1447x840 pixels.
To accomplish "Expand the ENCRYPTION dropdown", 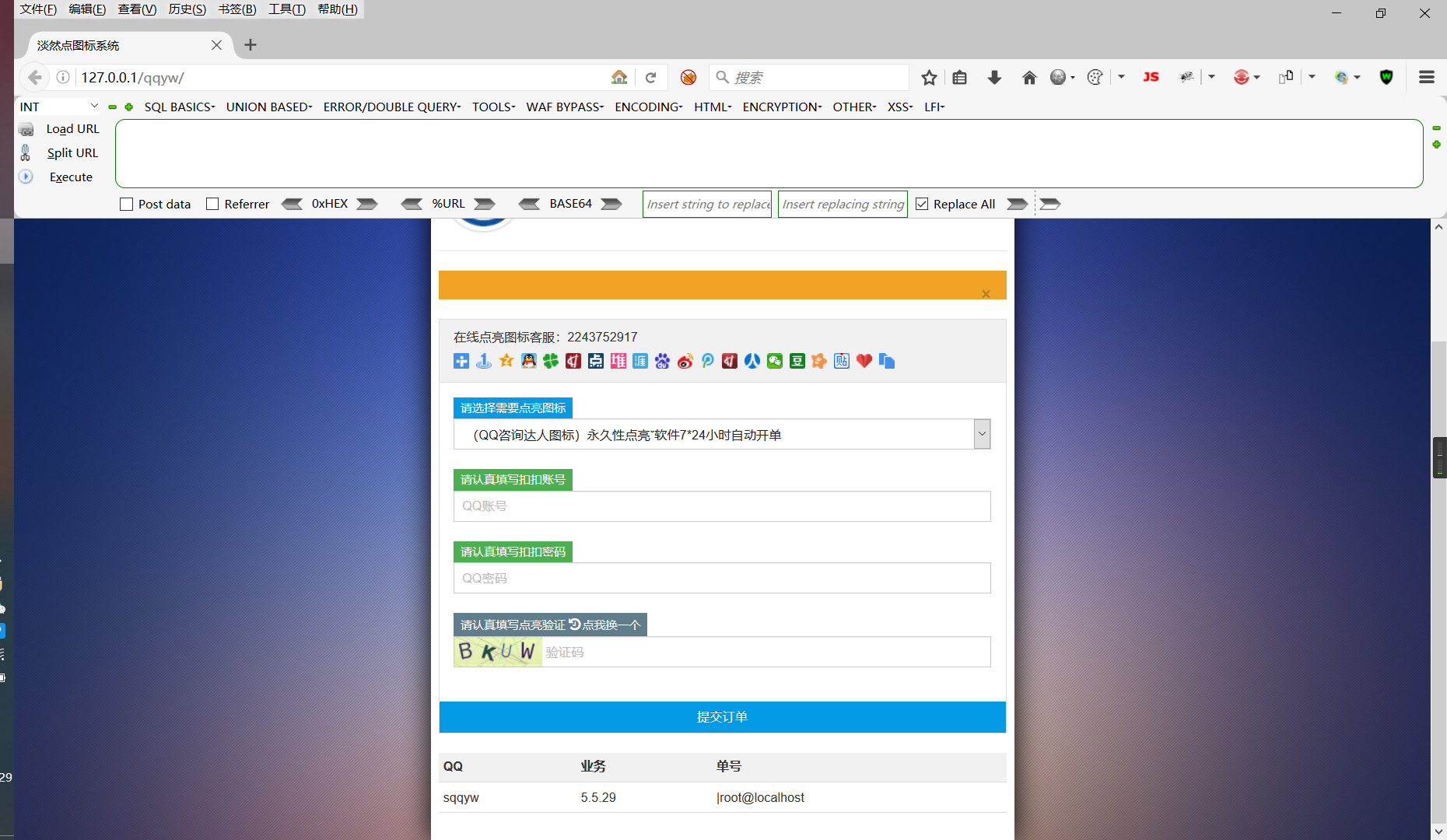I will pyautogui.click(x=781, y=107).
